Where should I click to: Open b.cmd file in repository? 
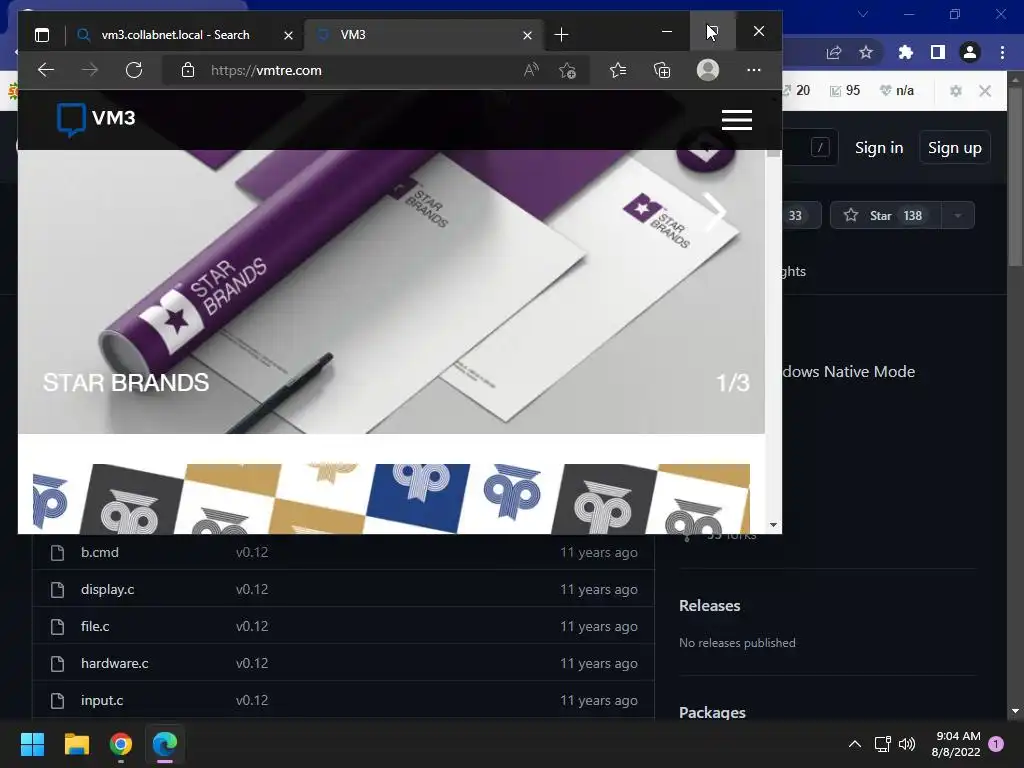pyautogui.click(x=100, y=552)
